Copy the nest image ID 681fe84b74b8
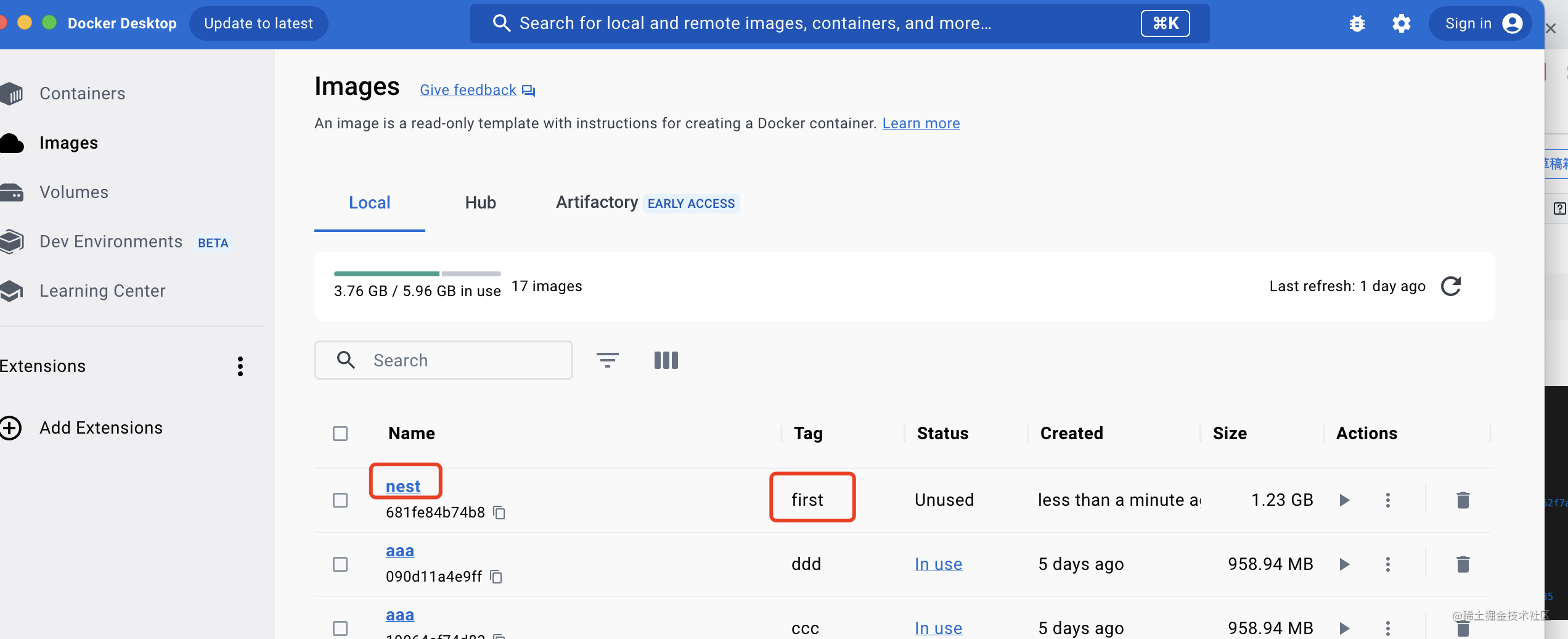Screen dimensions: 1568x639 pyautogui.click(x=499, y=513)
